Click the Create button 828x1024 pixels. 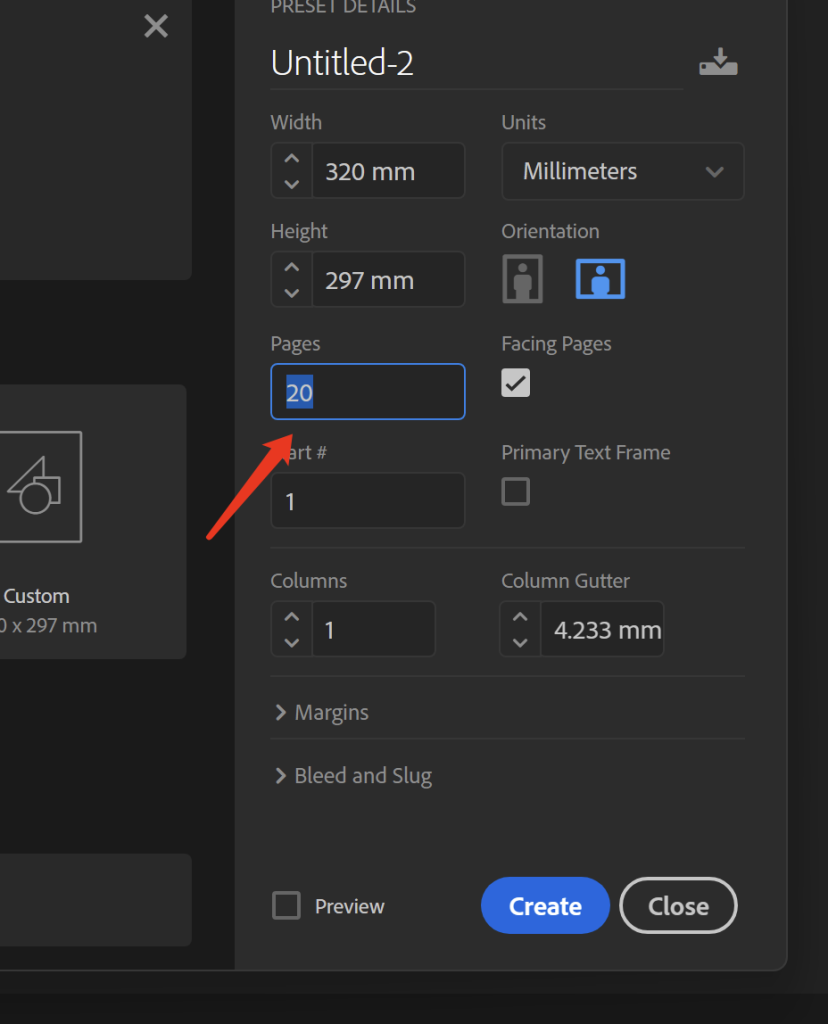[545, 906]
